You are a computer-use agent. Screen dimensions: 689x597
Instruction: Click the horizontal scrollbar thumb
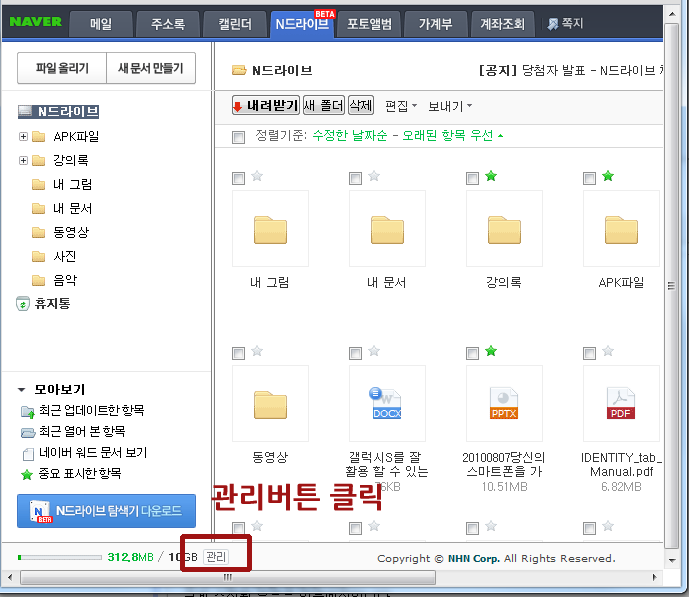[x=228, y=577]
